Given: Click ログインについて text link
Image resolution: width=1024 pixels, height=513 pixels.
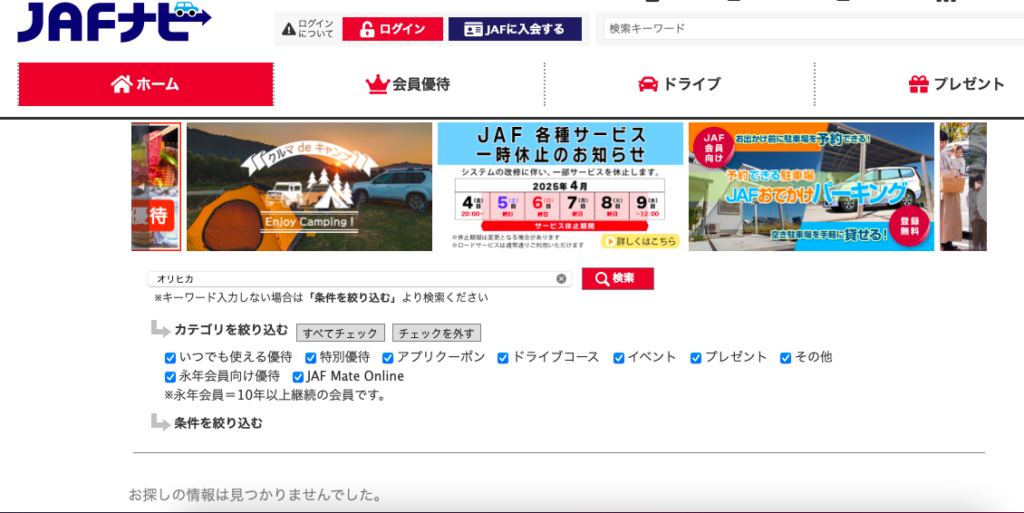Looking at the screenshot, I should (x=315, y=29).
